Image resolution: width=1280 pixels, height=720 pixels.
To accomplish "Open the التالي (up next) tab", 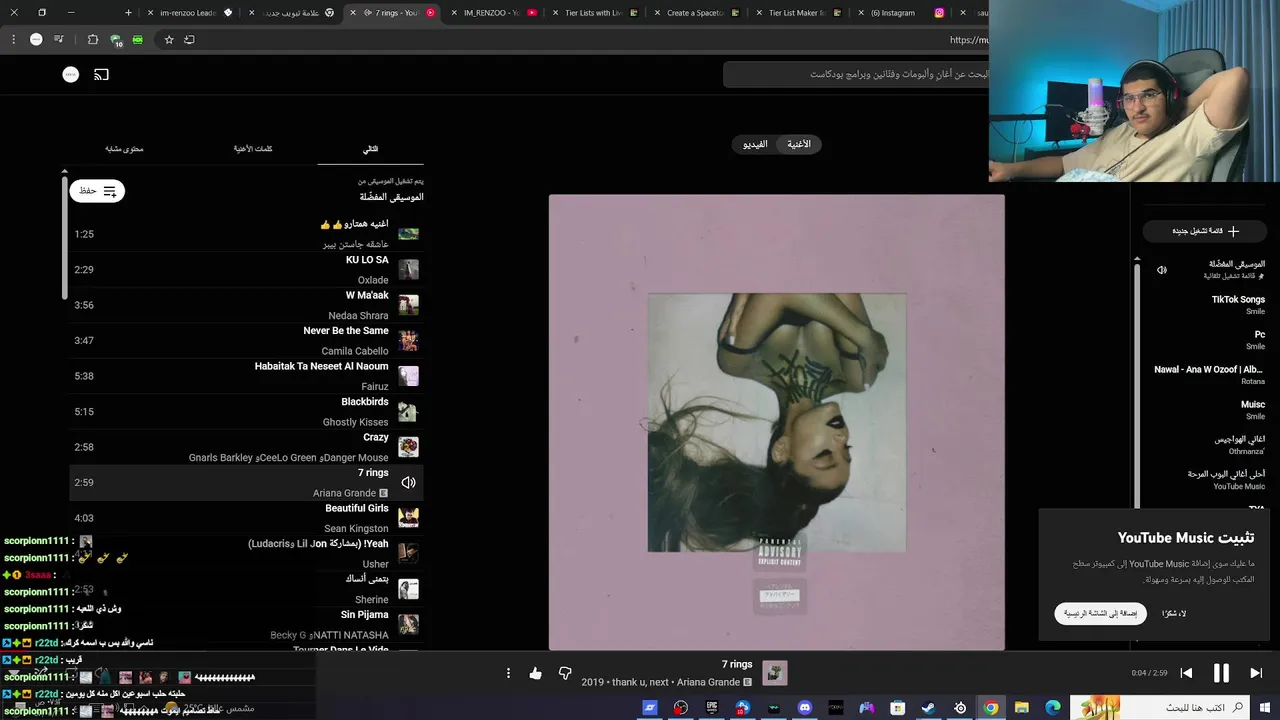I will click(x=370, y=149).
